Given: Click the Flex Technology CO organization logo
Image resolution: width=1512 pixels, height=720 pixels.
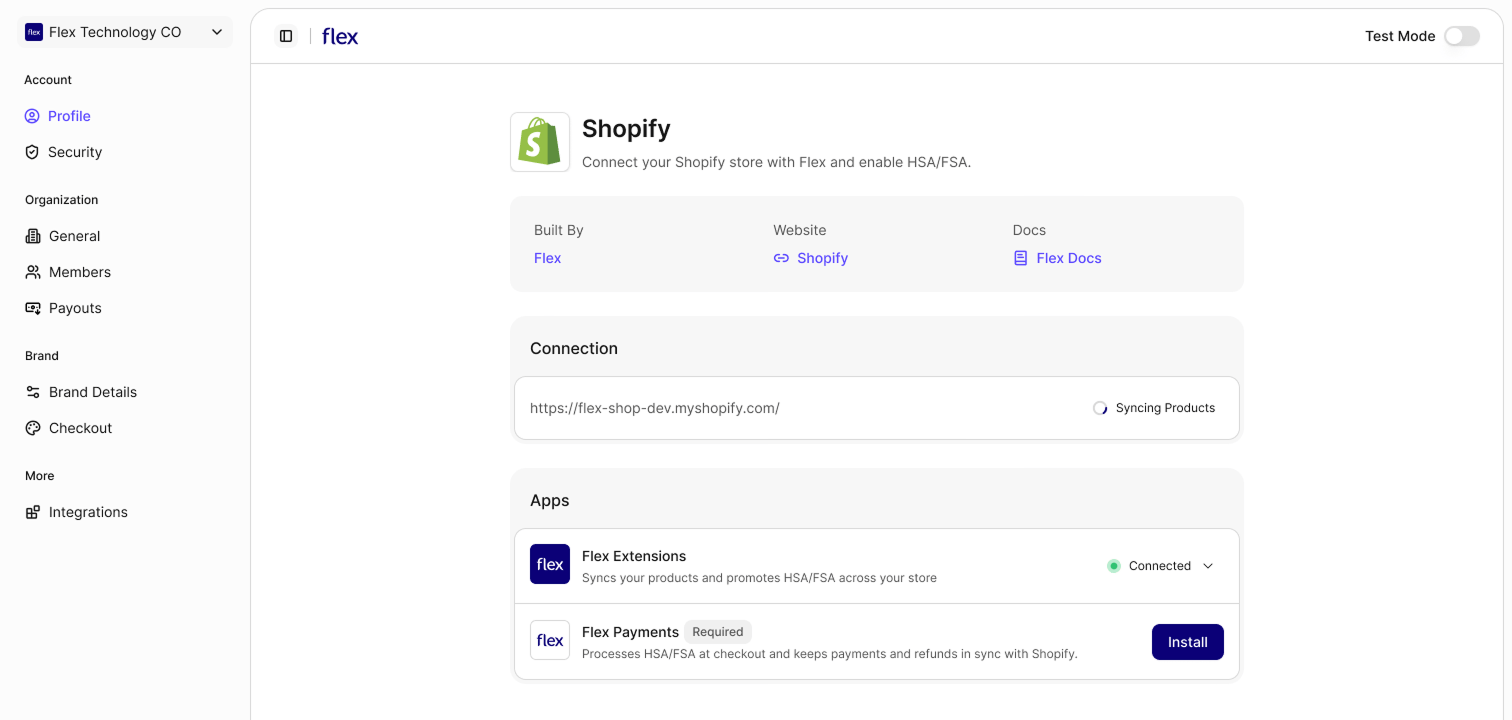Looking at the screenshot, I should [x=34, y=32].
